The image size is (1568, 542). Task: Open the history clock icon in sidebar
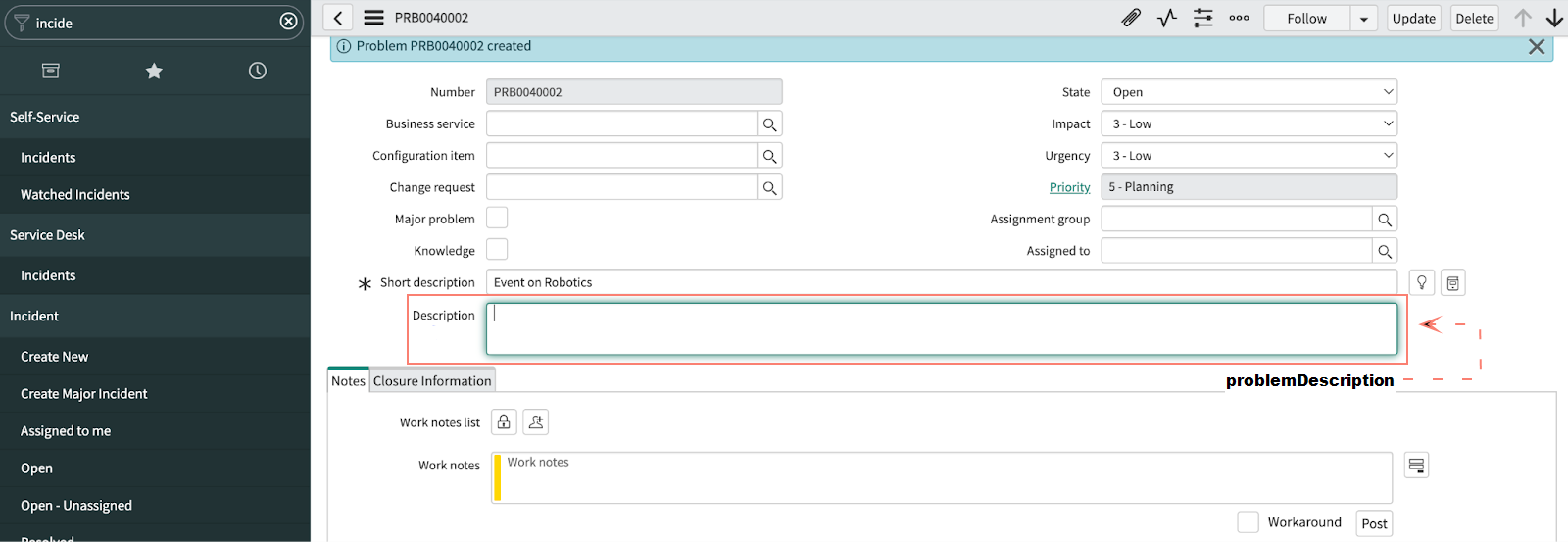[x=258, y=71]
